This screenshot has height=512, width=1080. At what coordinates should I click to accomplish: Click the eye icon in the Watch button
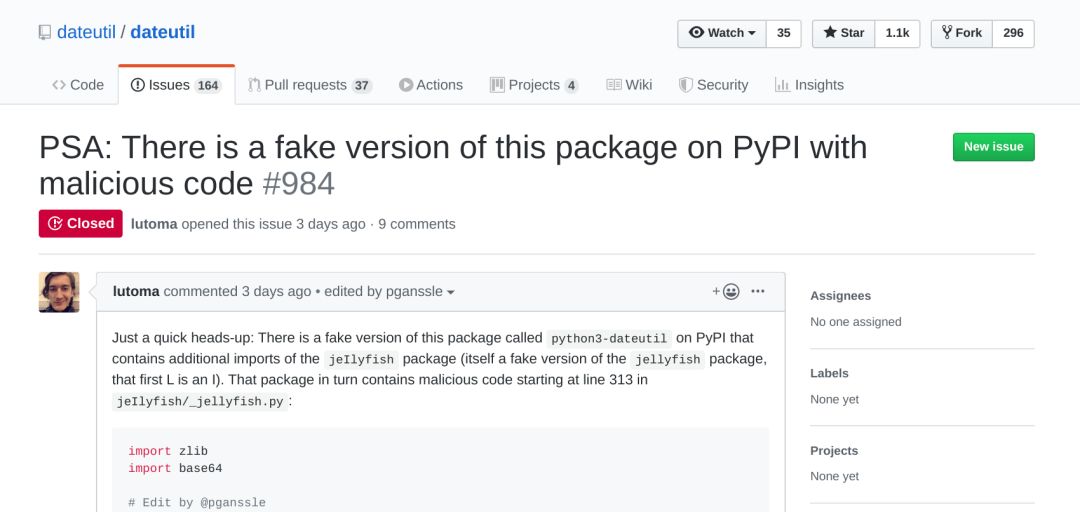pyautogui.click(x=696, y=32)
